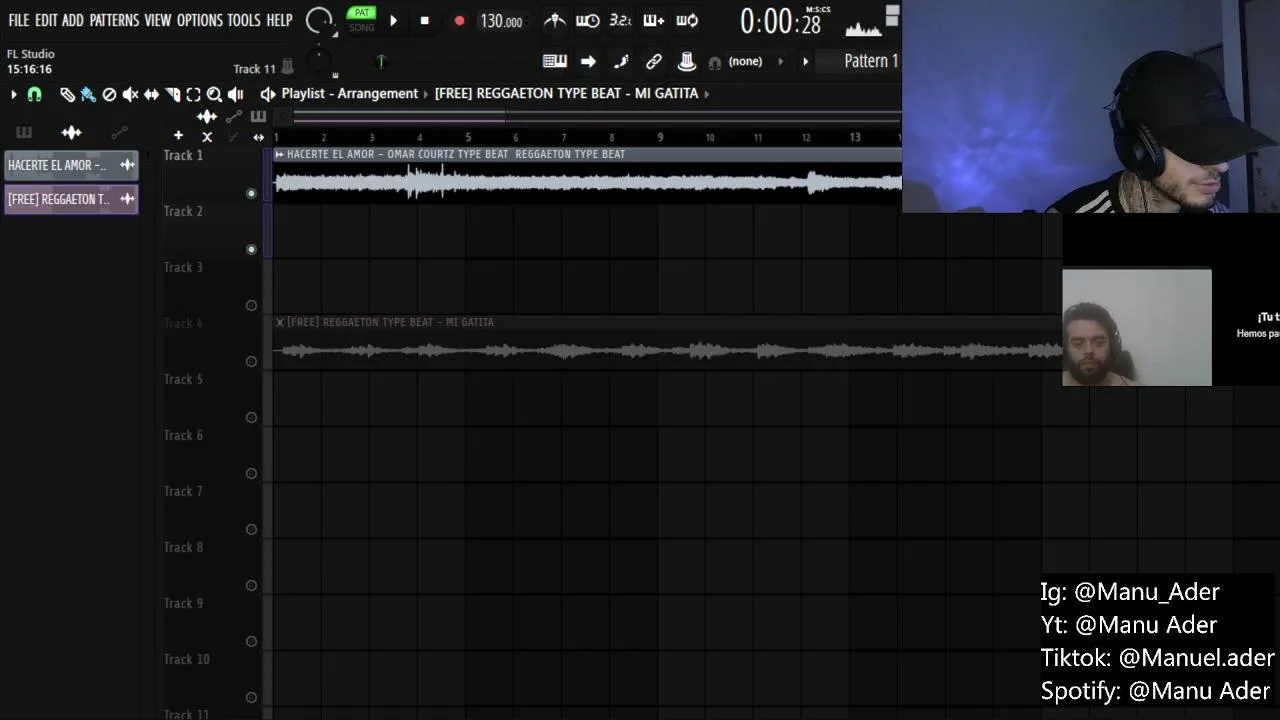Arm the red record button
This screenshot has height=720, width=1280.
click(x=459, y=21)
